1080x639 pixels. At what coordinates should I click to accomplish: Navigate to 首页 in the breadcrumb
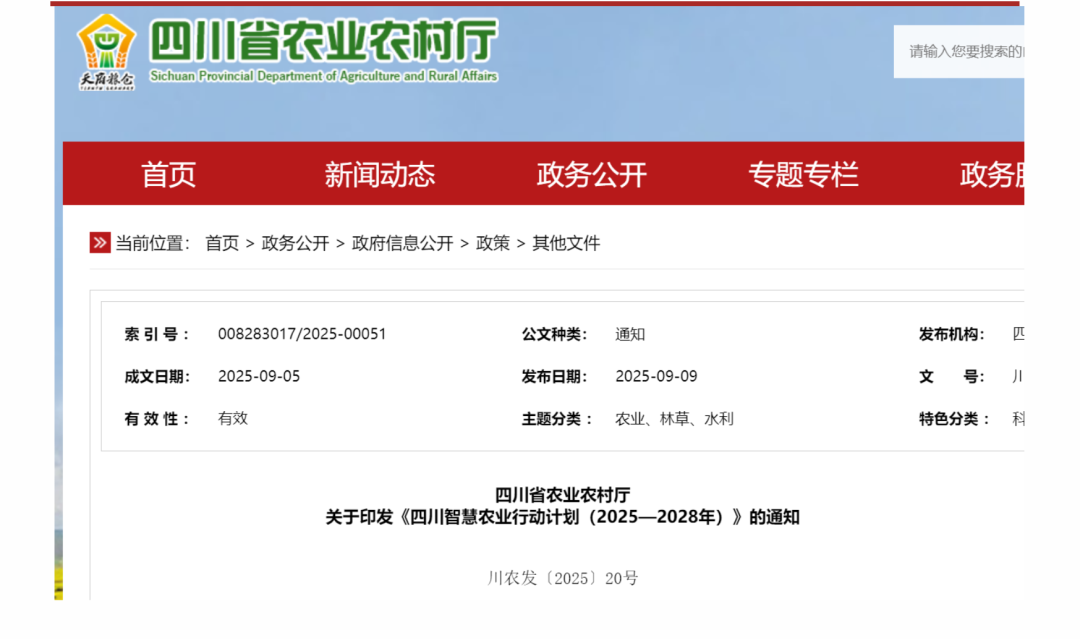(x=222, y=243)
